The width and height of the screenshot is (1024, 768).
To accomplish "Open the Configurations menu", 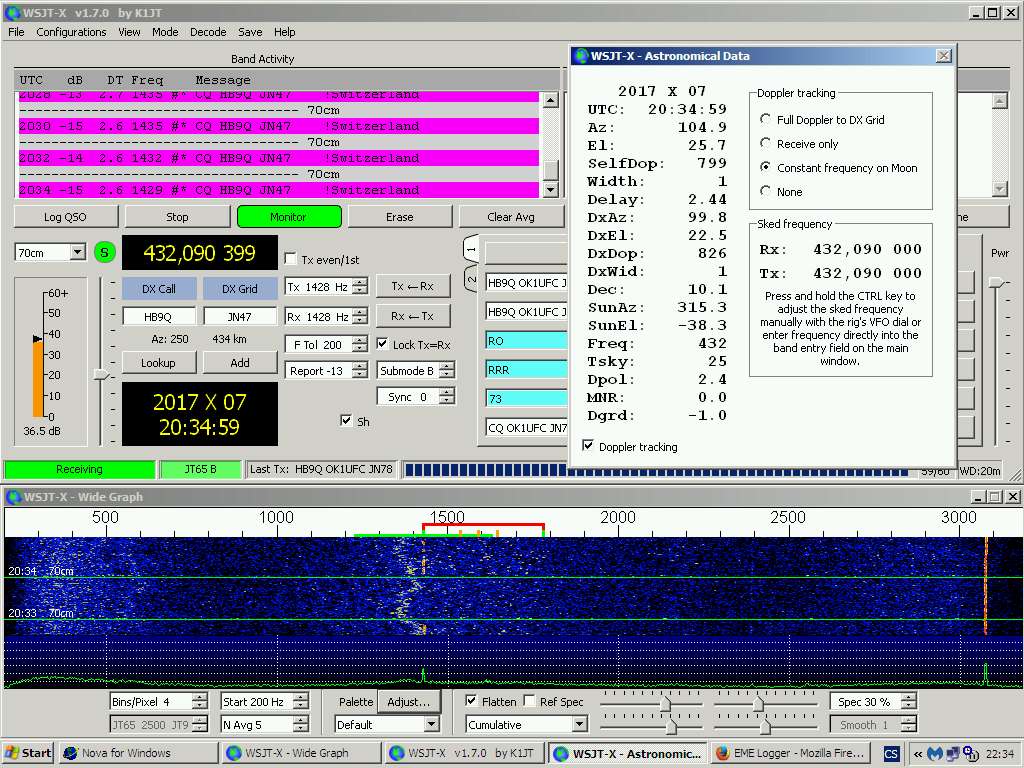I will pos(71,32).
